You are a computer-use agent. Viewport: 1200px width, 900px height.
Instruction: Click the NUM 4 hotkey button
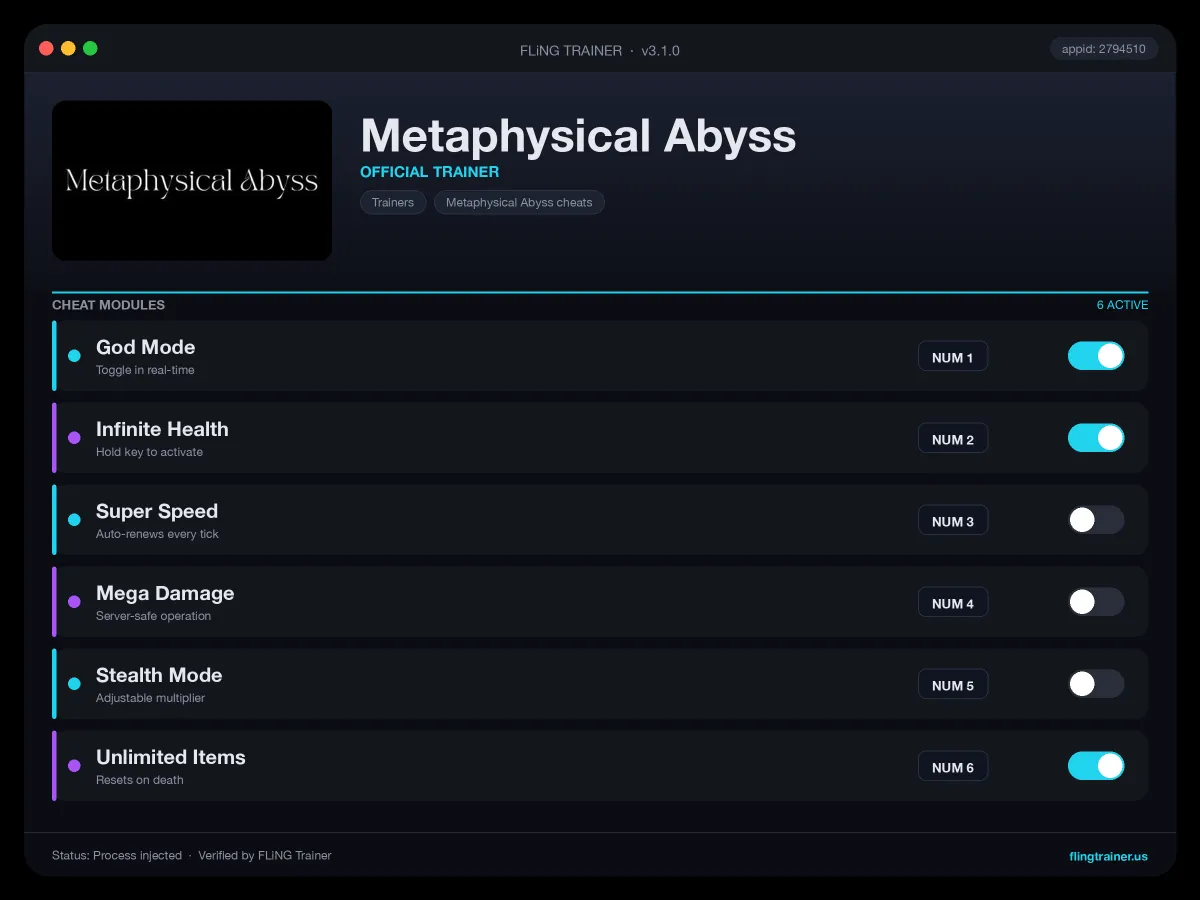coord(953,603)
